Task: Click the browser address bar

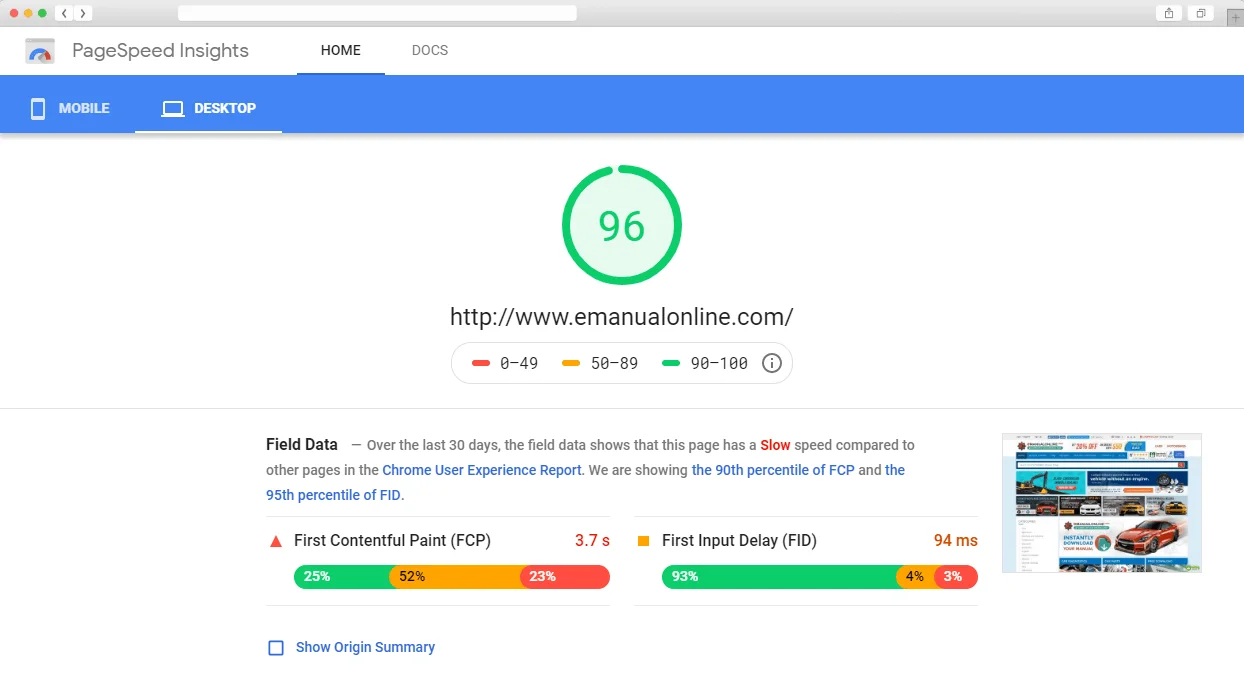Action: click(x=377, y=13)
